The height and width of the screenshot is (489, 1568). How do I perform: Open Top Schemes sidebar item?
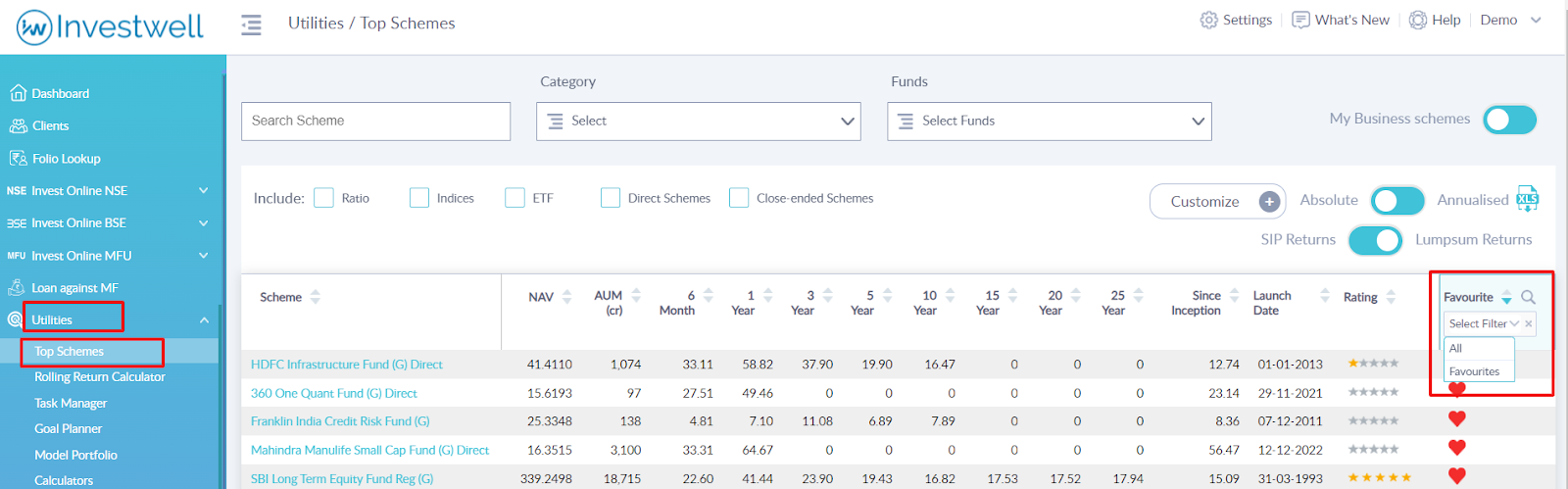click(69, 351)
